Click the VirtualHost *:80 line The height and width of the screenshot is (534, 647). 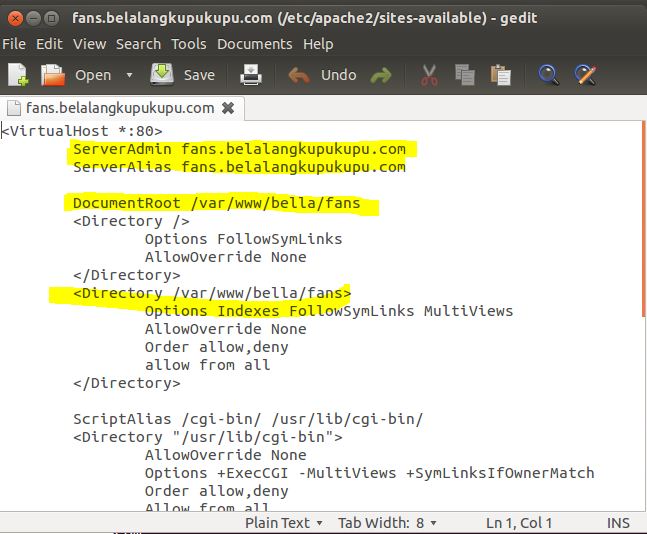tap(82, 131)
